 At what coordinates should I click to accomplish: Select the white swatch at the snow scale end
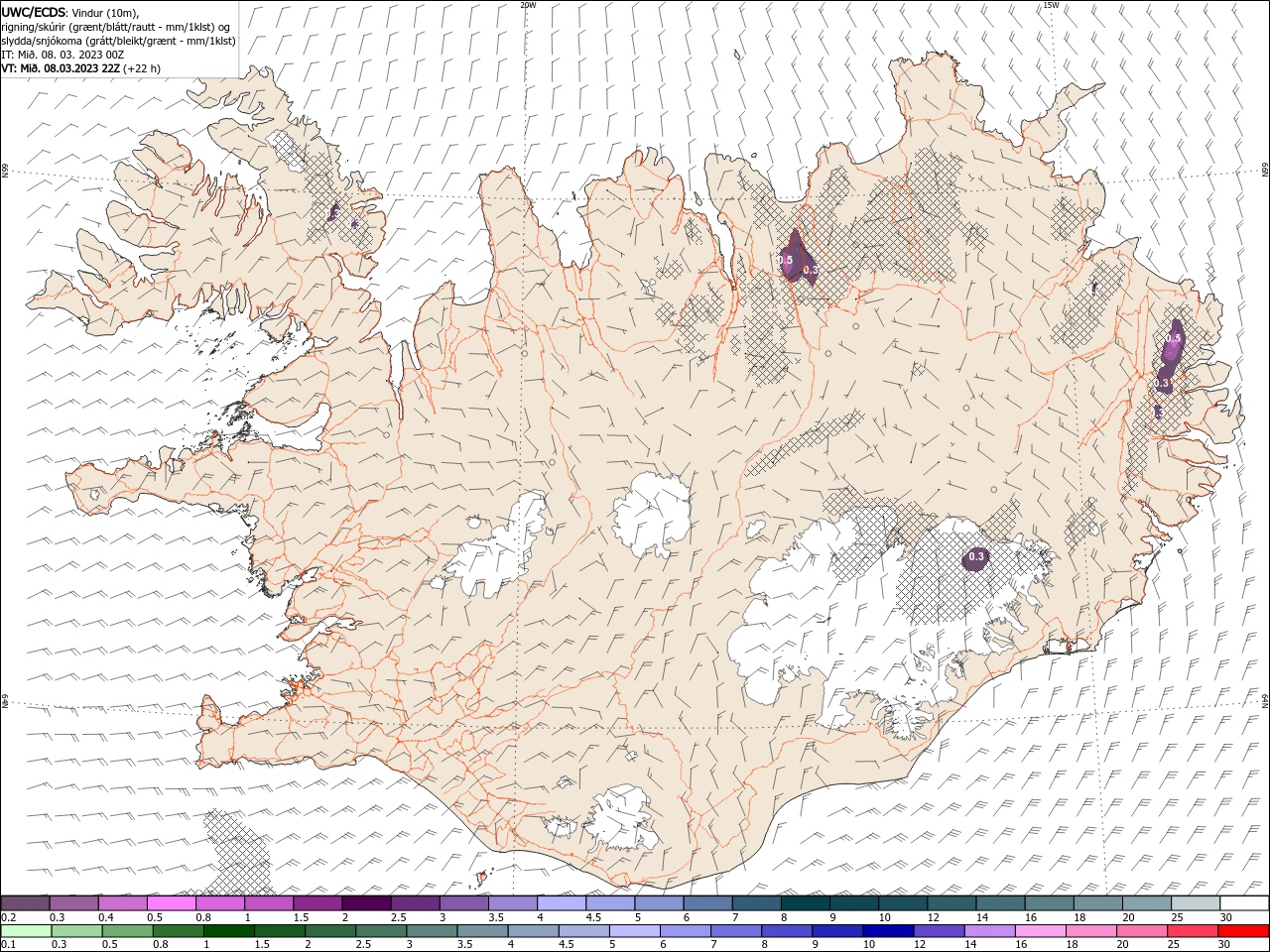[x=1244, y=903]
